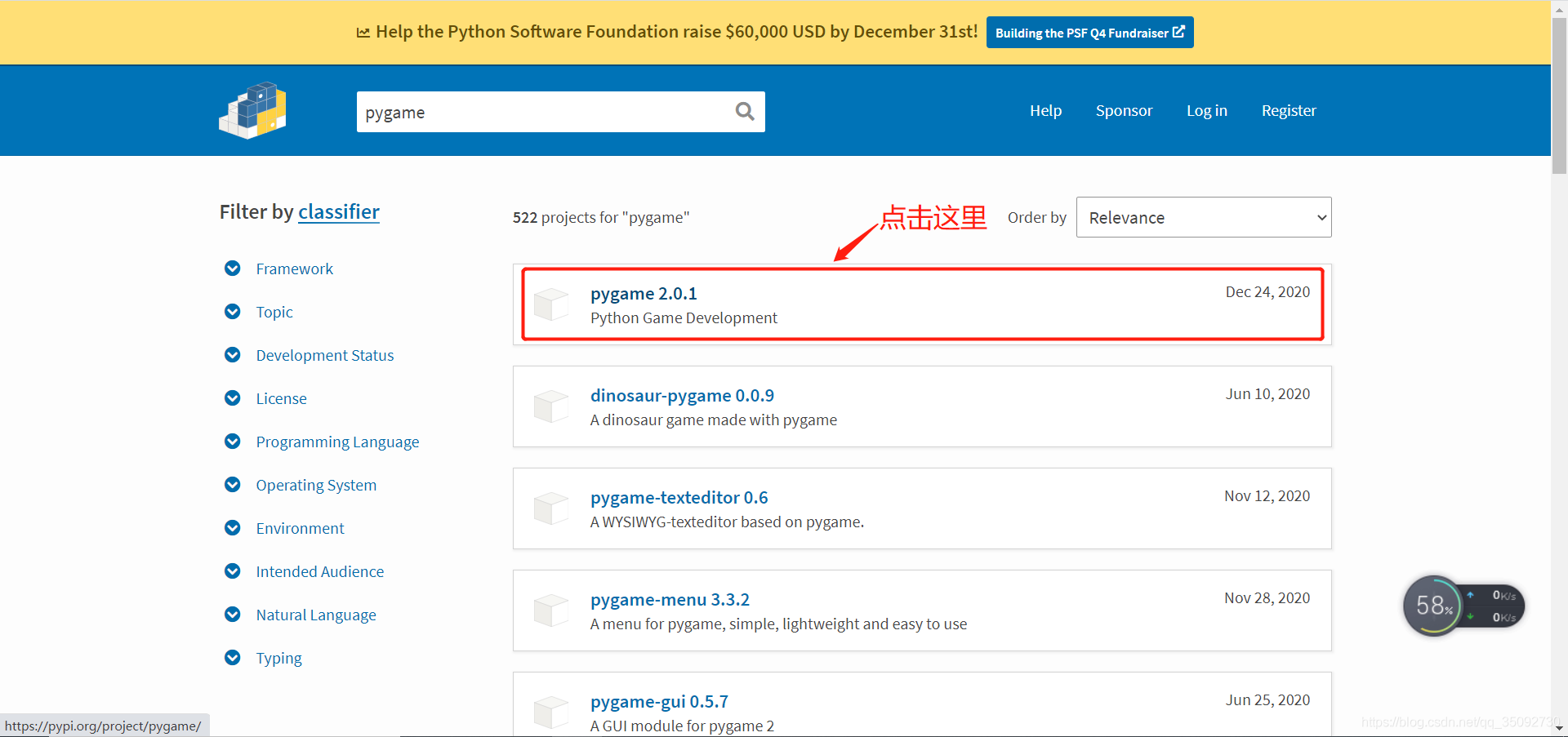Screen dimensions: 1568x737
Task: Open the Order by Relevance dropdown
Action: click(x=1204, y=217)
